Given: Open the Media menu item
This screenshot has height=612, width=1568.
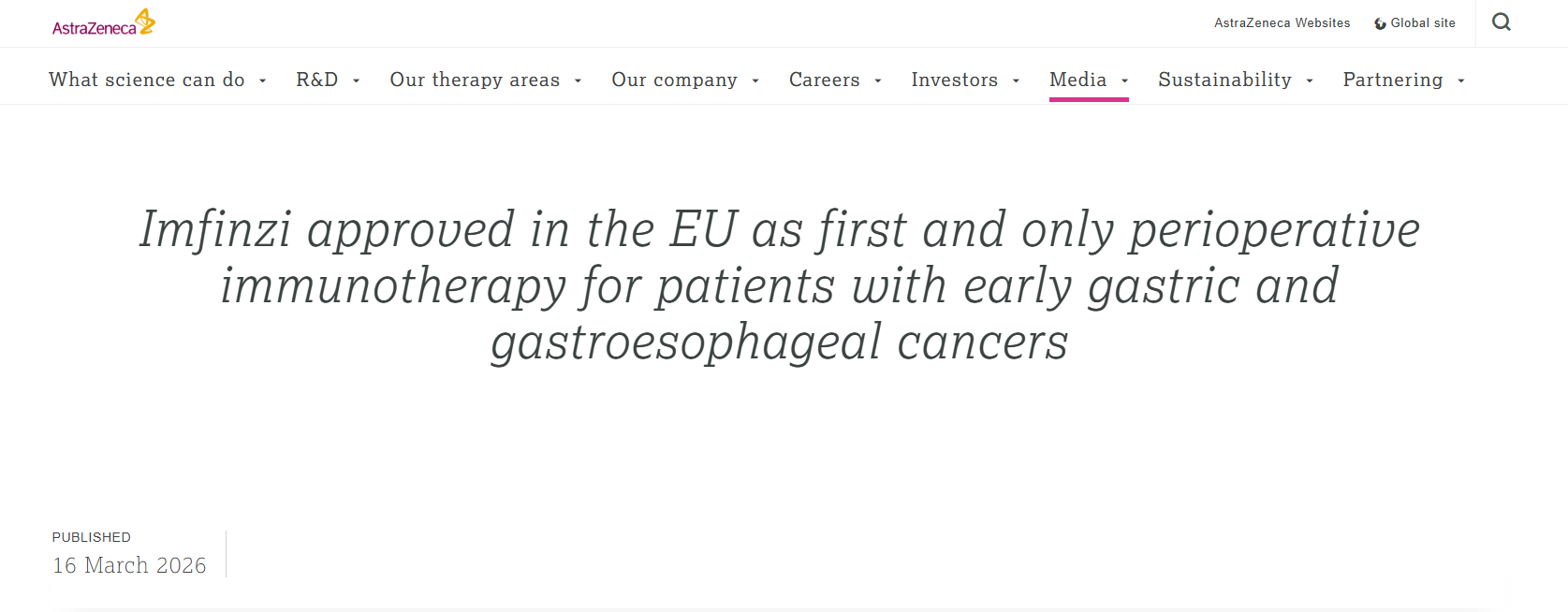Looking at the screenshot, I should [x=1077, y=80].
